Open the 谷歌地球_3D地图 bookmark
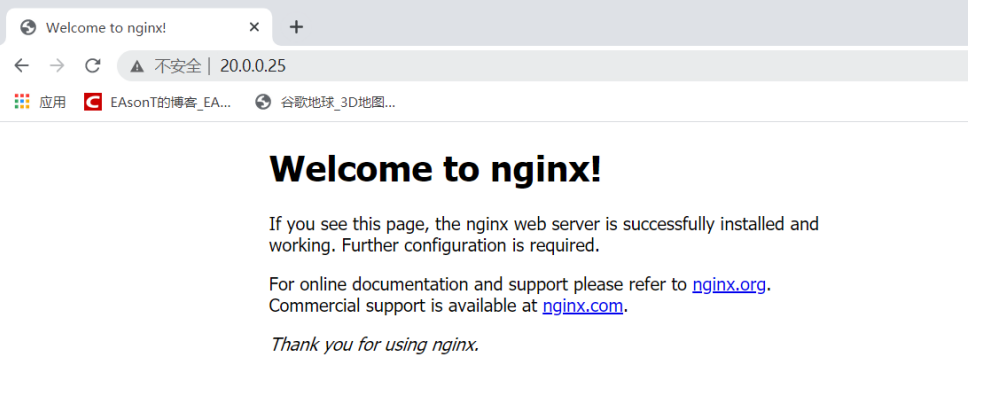The height and width of the screenshot is (417, 984). (338, 102)
